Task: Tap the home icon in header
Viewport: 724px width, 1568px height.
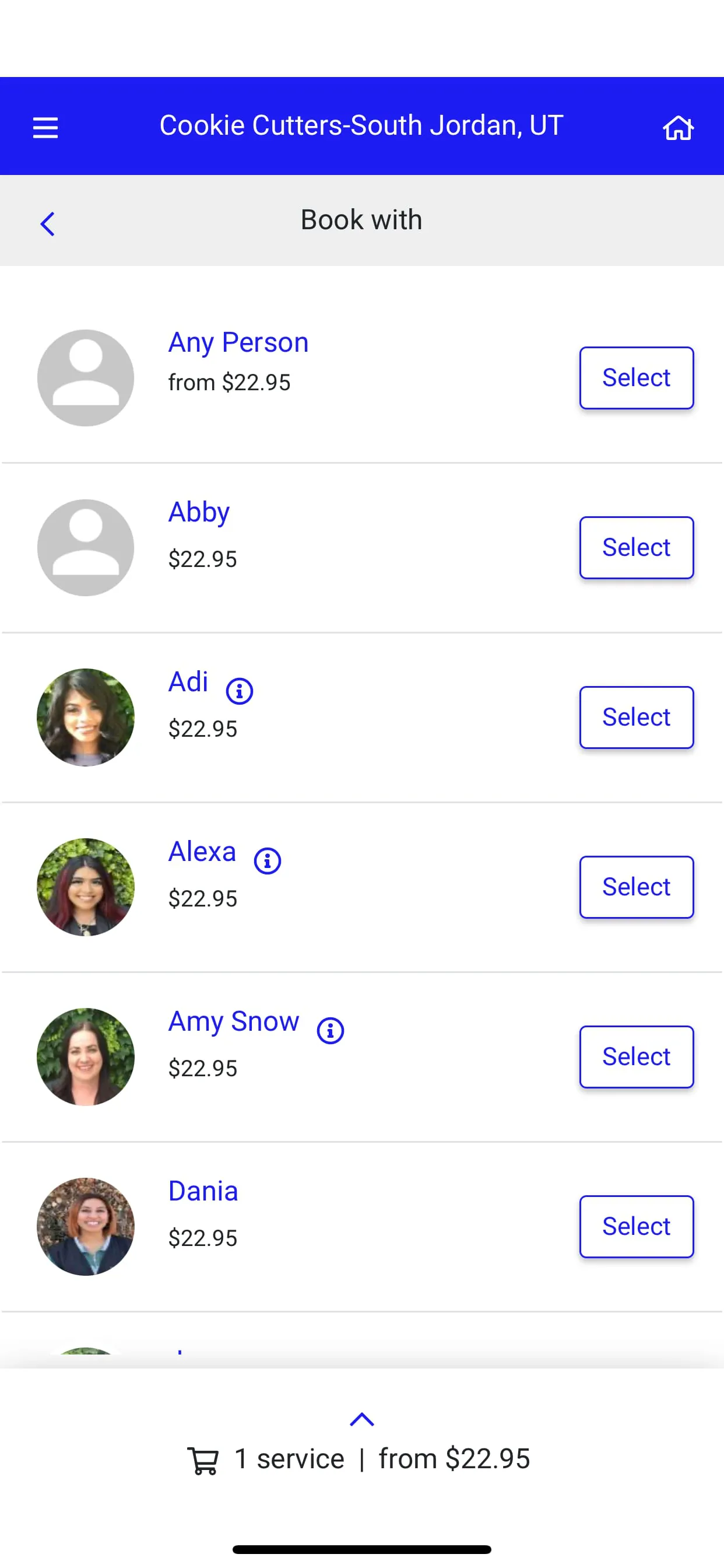Action: [677, 128]
